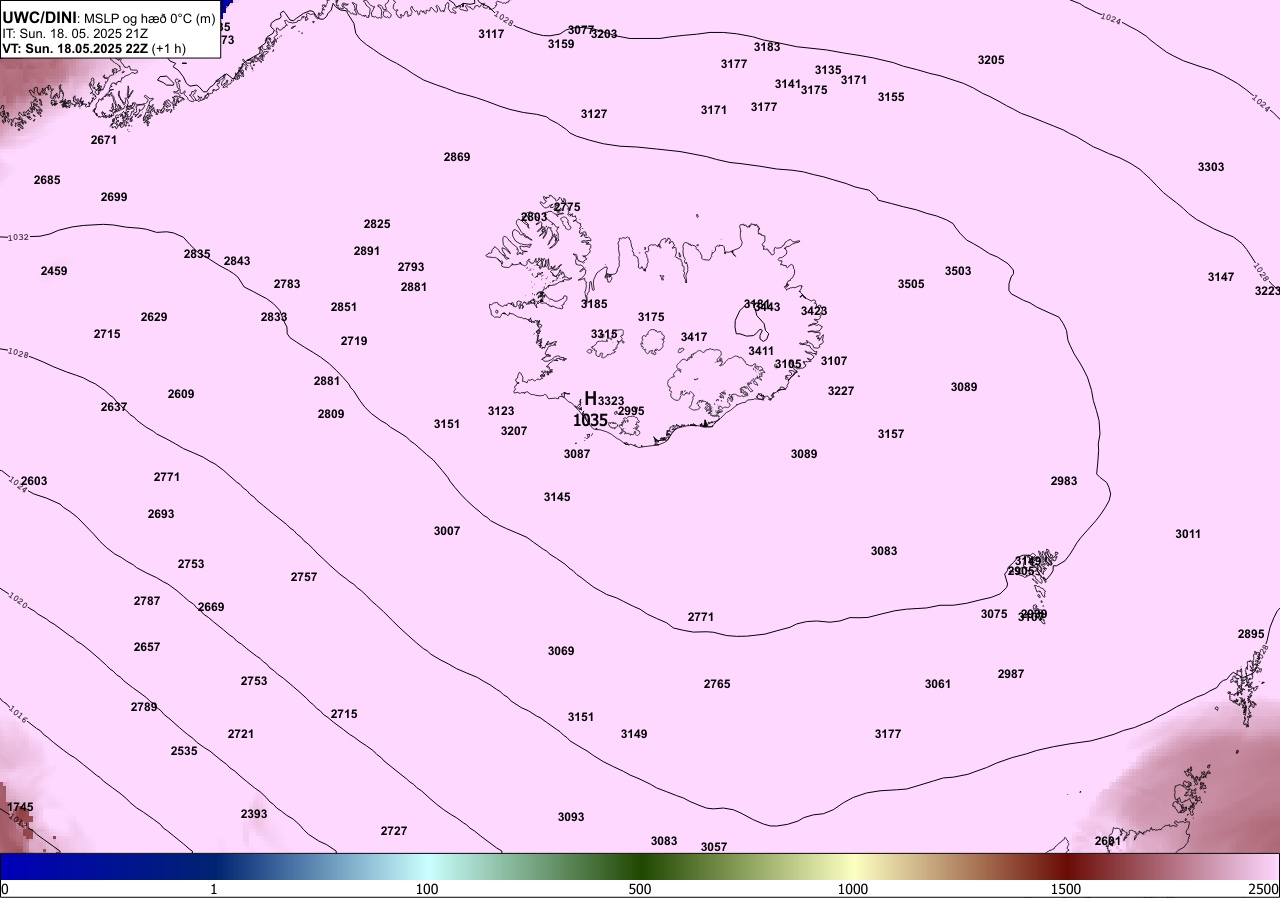Select the 3417 value over central Iceland
The image size is (1280, 898).
point(694,337)
